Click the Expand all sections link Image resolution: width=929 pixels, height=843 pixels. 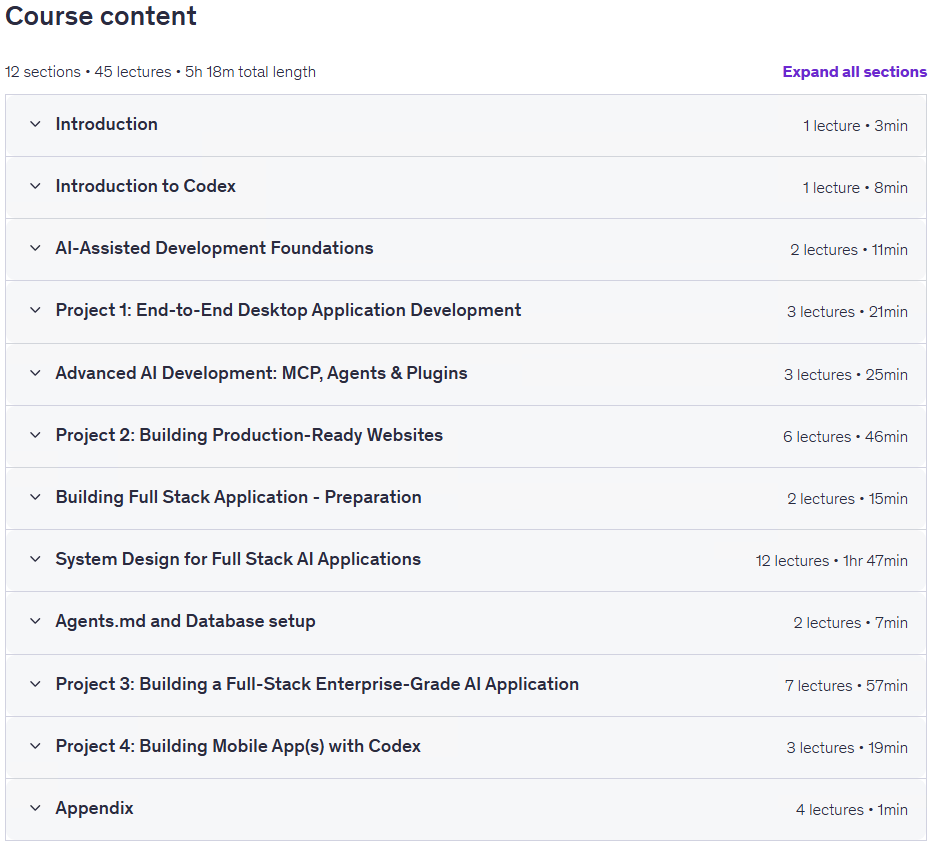click(x=854, y=72)
